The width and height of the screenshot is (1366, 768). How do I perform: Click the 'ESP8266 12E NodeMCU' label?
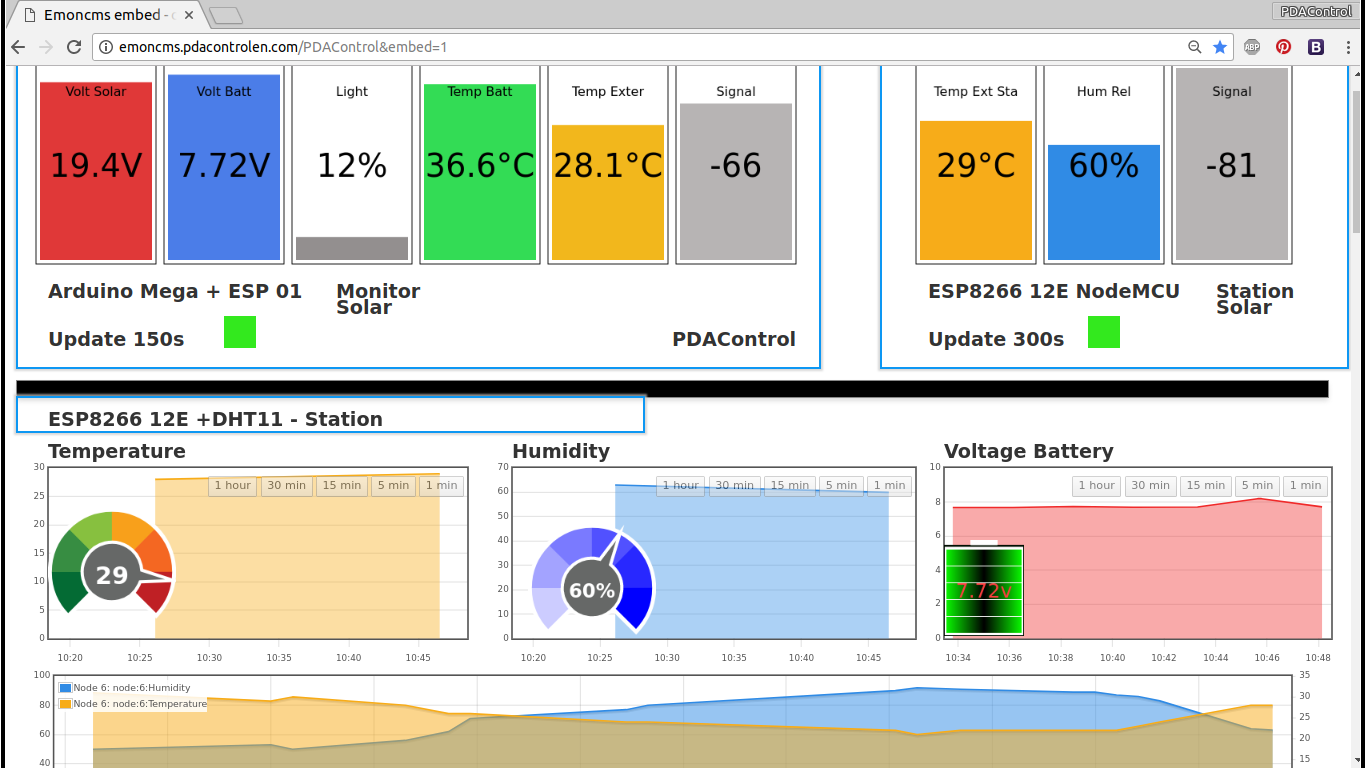click(x=1054, y=291)
